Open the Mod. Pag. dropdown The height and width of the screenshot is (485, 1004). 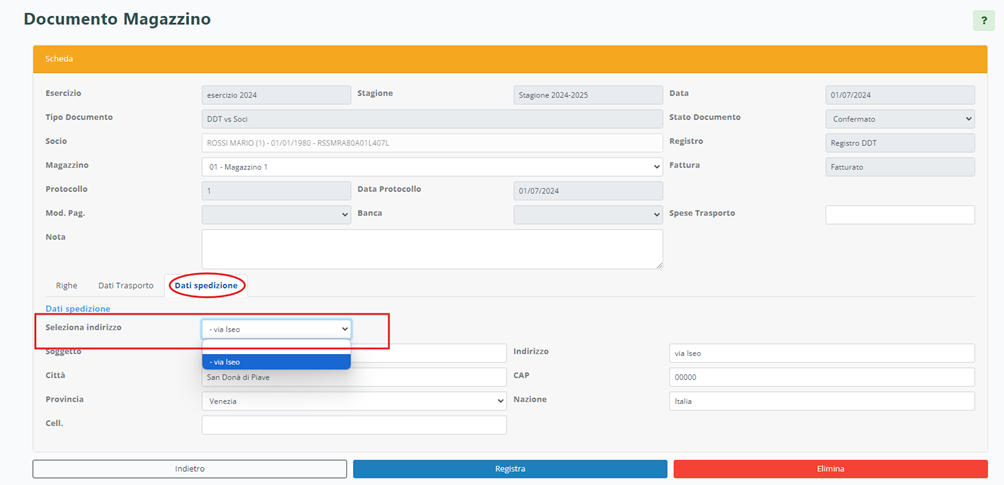[x=276, y=214]
